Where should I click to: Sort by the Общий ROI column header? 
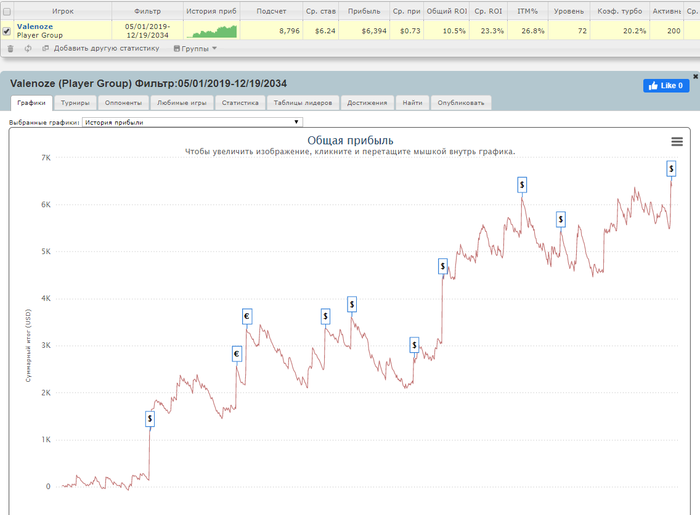click(x=446, y=11)
